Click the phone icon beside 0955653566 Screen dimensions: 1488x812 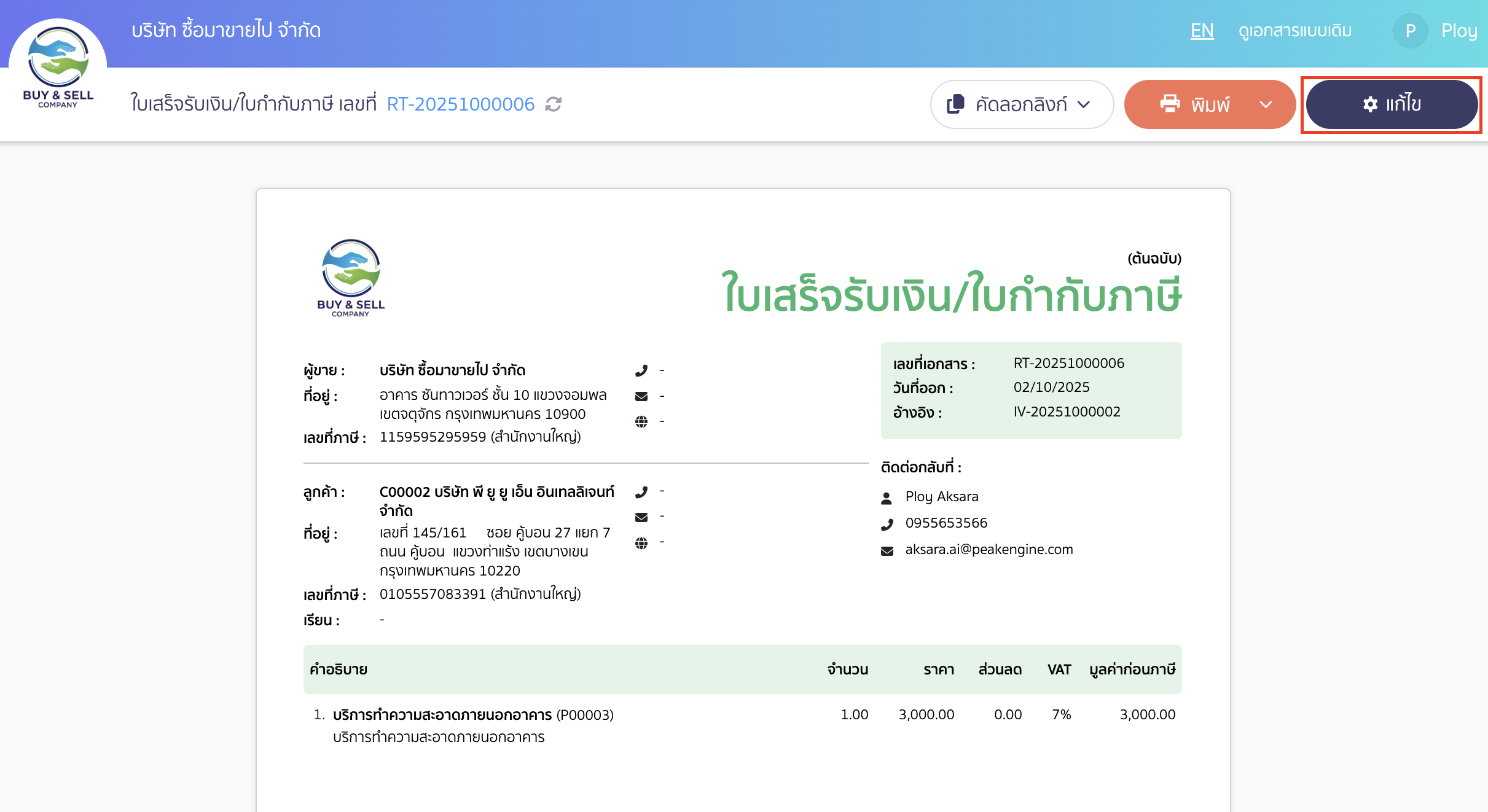pyautogui.click(x=886, y=523)
